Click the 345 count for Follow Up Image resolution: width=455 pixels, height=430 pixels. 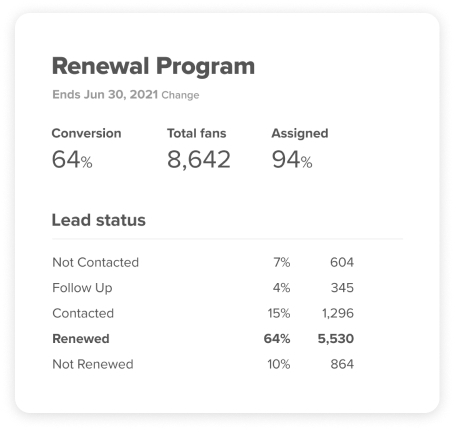click(x=342, y=288)
